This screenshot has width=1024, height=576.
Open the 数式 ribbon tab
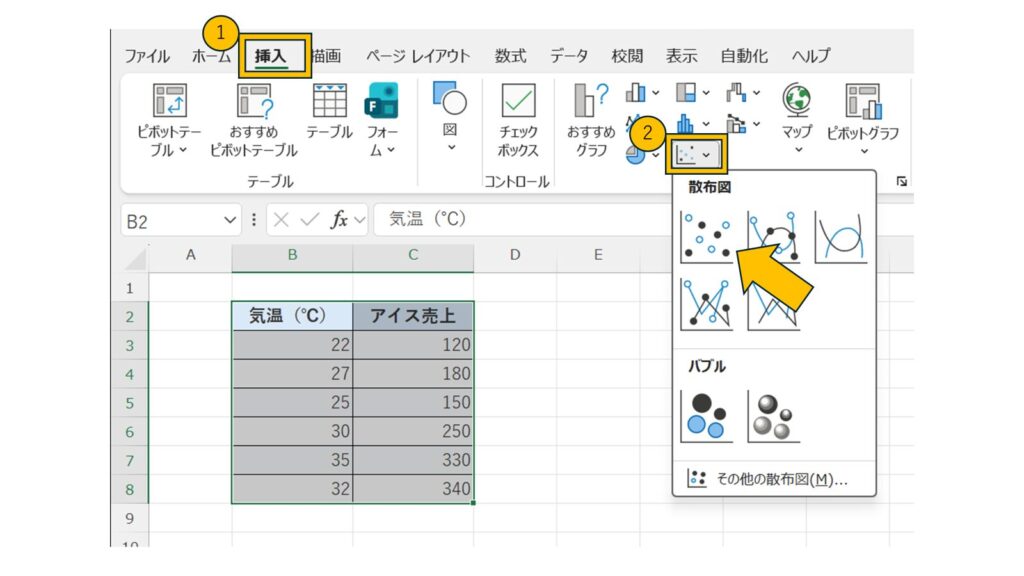coord(510,56)
